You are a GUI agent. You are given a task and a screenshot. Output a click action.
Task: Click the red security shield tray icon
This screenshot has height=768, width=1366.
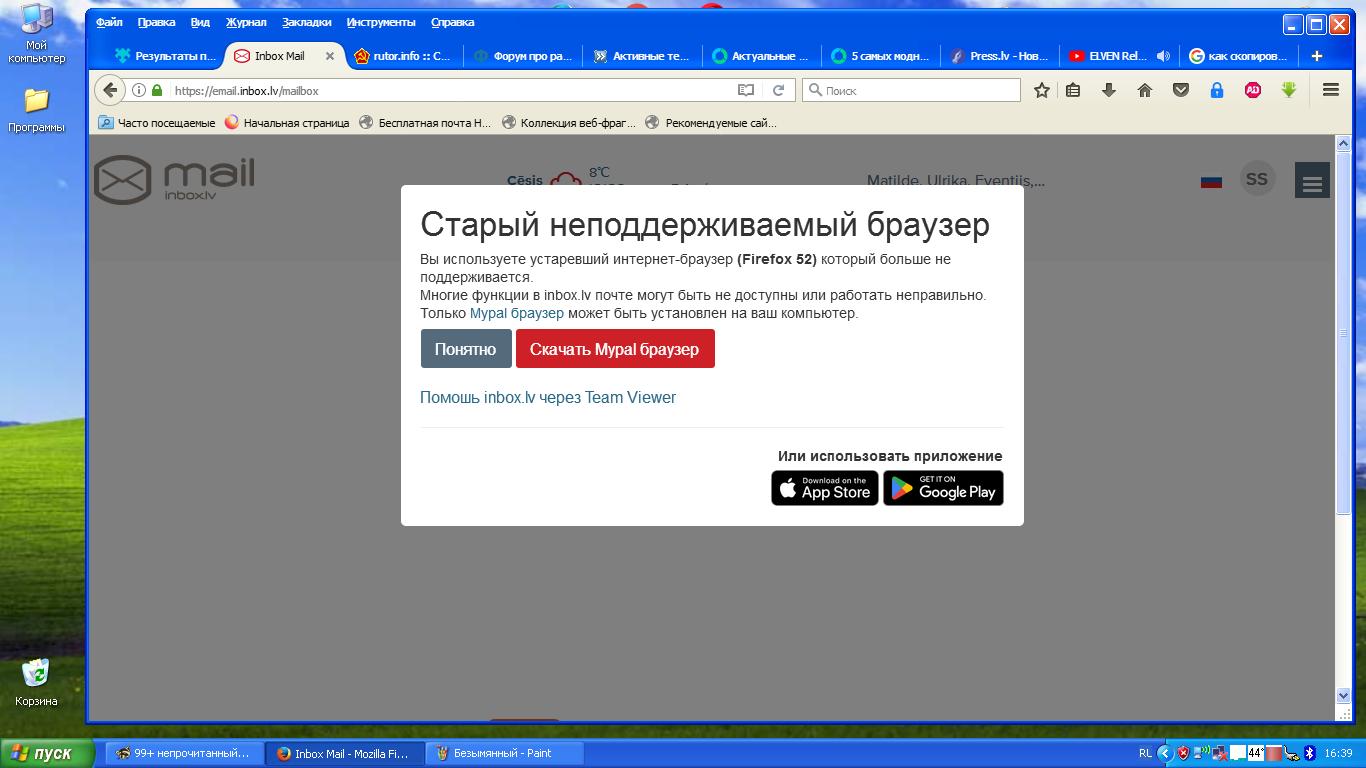tap(1183, 753)
